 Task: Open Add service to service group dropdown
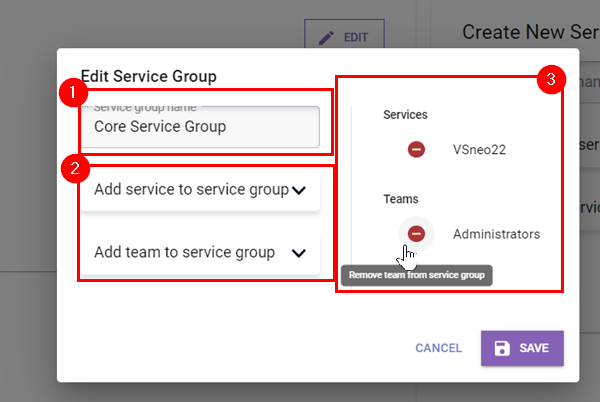click(x=190, y=190)
